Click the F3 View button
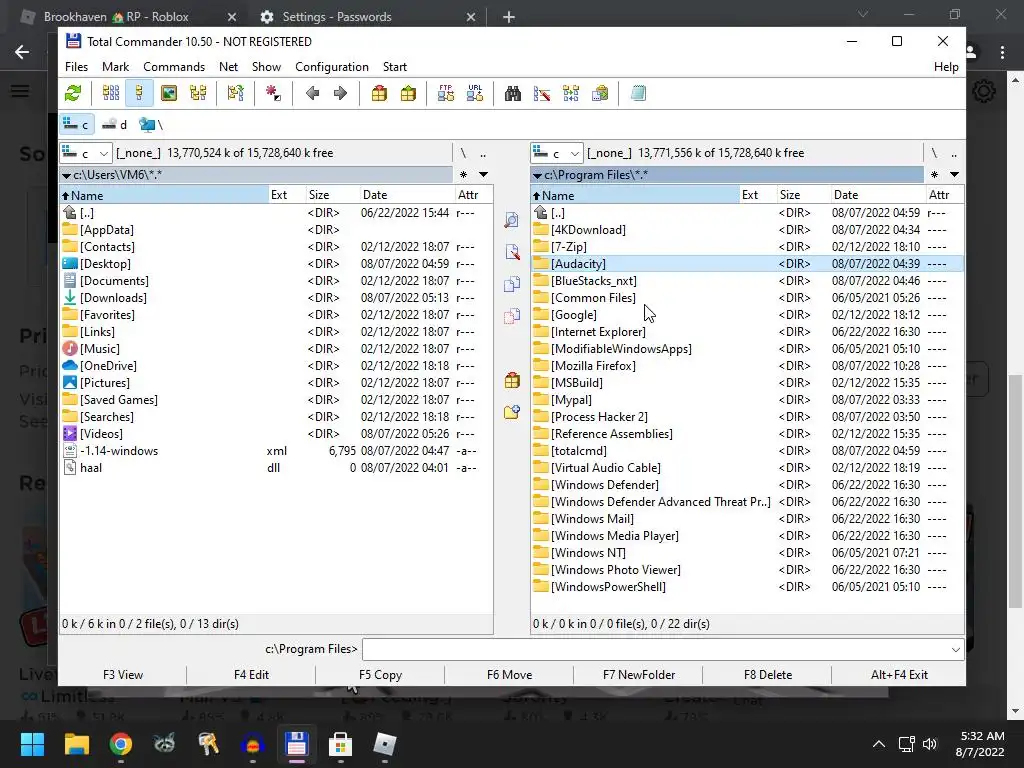Image resolution: width=1024 pixels, height=768 pixels. tap(123, 675)
